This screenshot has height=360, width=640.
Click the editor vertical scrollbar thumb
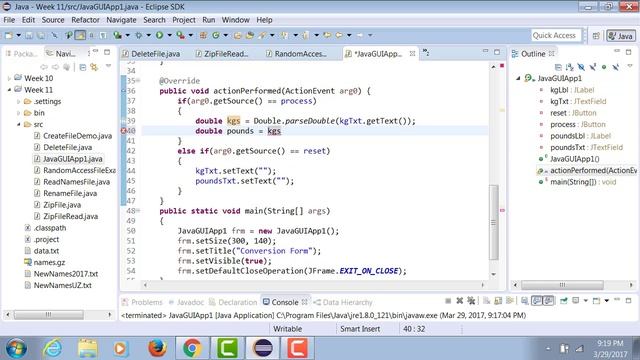pos(494,222)
